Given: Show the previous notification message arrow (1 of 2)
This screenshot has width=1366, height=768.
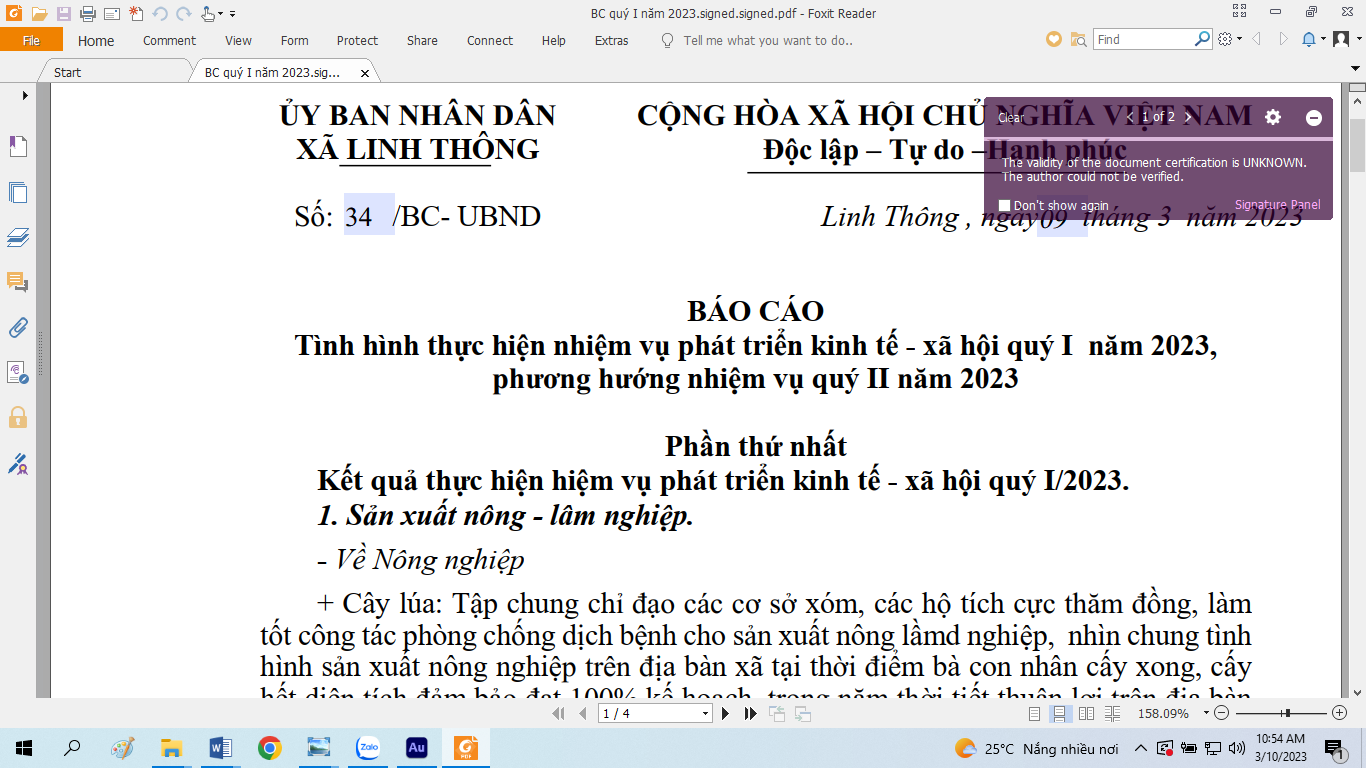Looking at the screenshot, I should [x=1130, y=117].
